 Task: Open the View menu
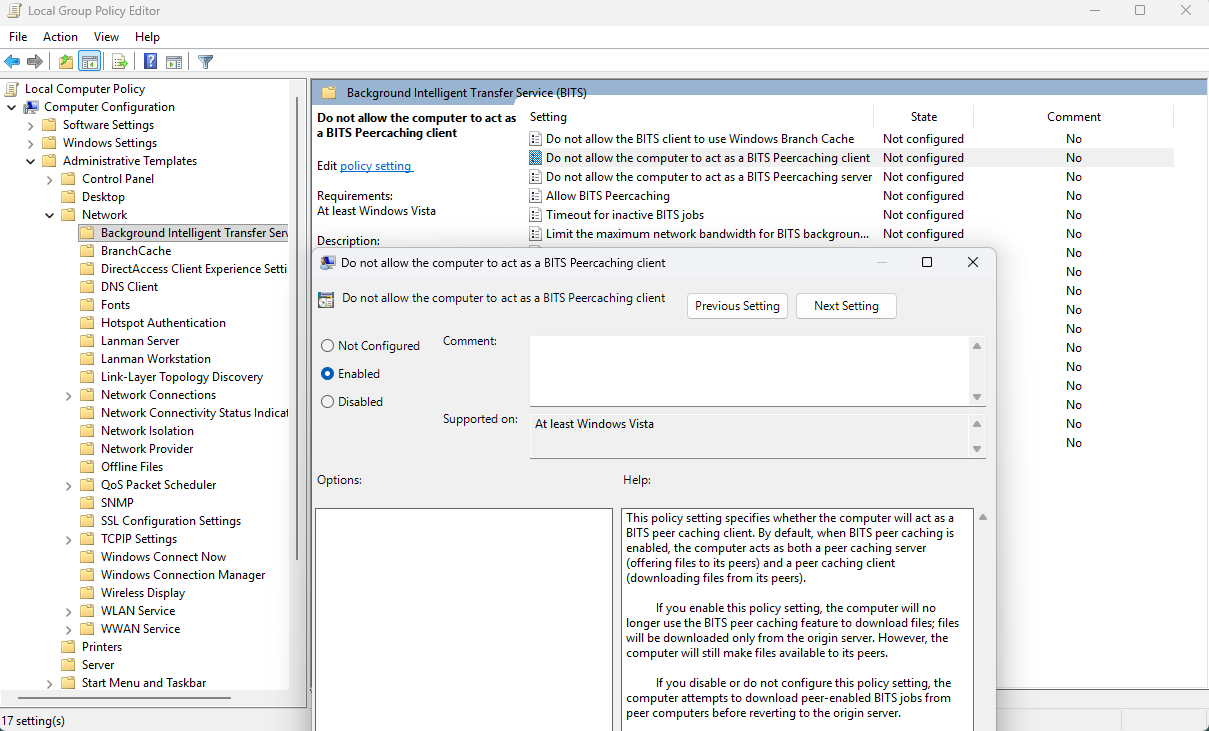pos(106,37)
